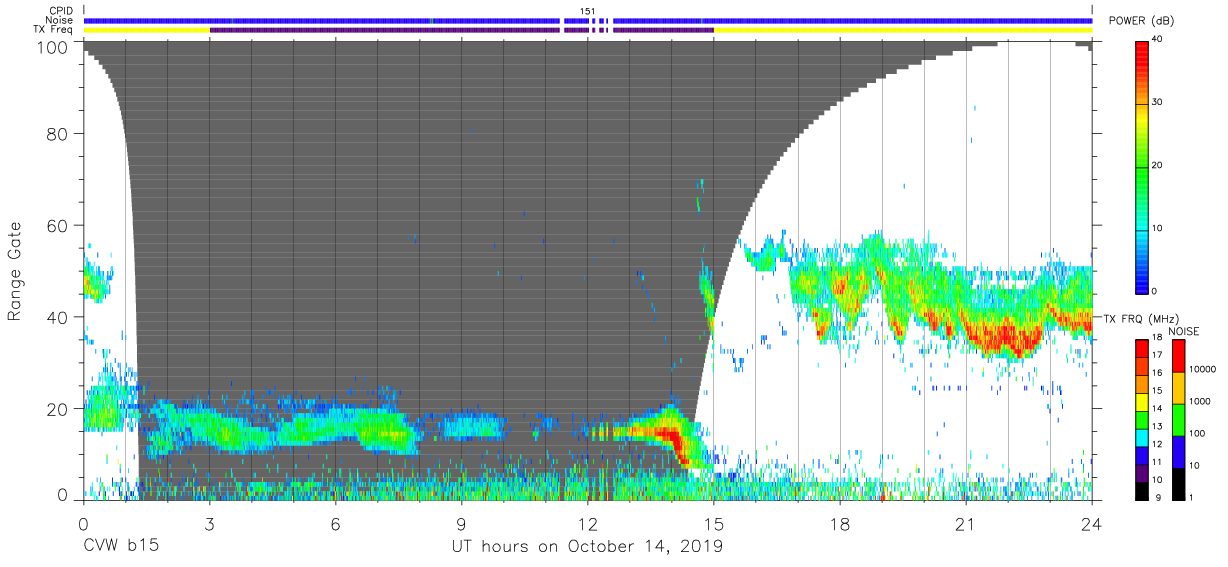Pick the blue segment of the NOISE color bar
The image size is (1228, 567).
[x=1177, y=452]
